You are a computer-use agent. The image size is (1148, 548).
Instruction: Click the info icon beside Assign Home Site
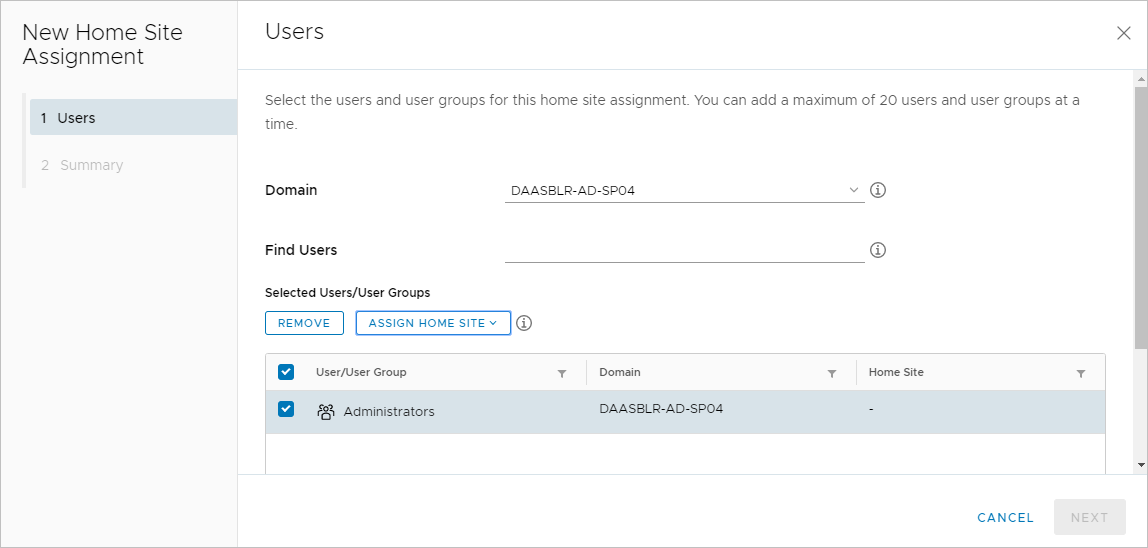pos(523,323)
